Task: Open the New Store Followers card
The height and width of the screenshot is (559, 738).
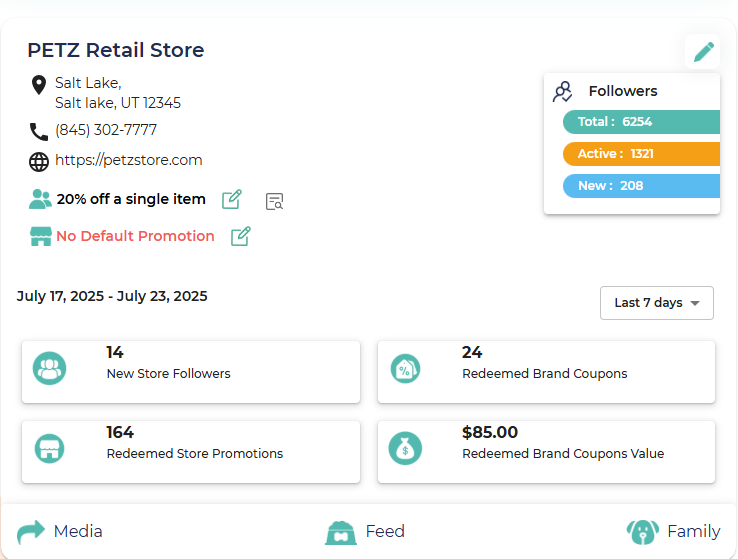Action: pos(191,371)
